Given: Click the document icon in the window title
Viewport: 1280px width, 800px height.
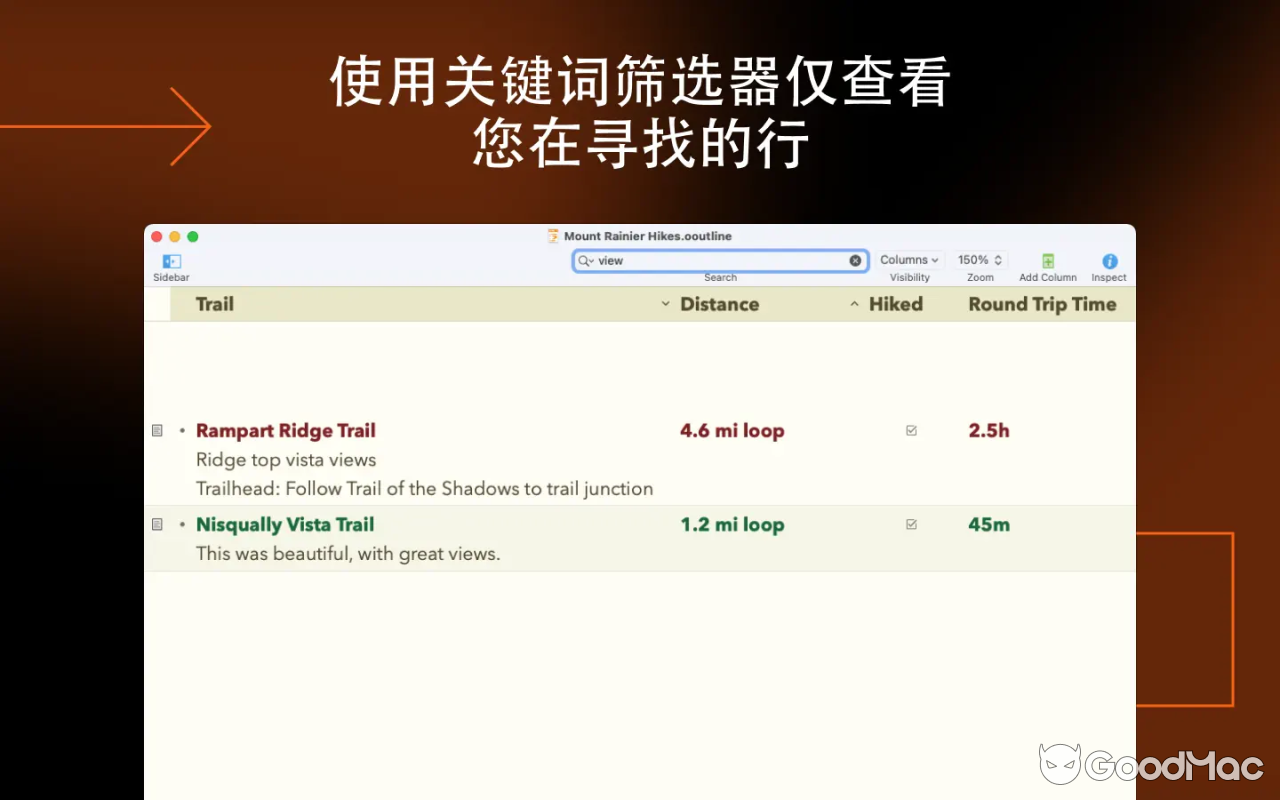Looking at the screenshot, I should tap(553, 236).
